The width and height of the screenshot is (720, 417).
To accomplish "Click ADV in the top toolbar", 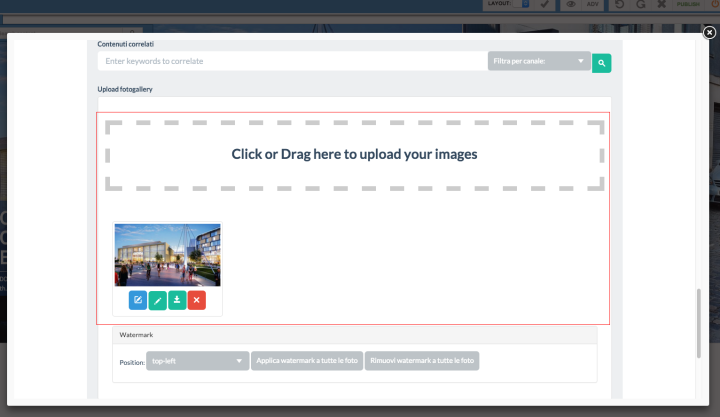I will (593, 5).
